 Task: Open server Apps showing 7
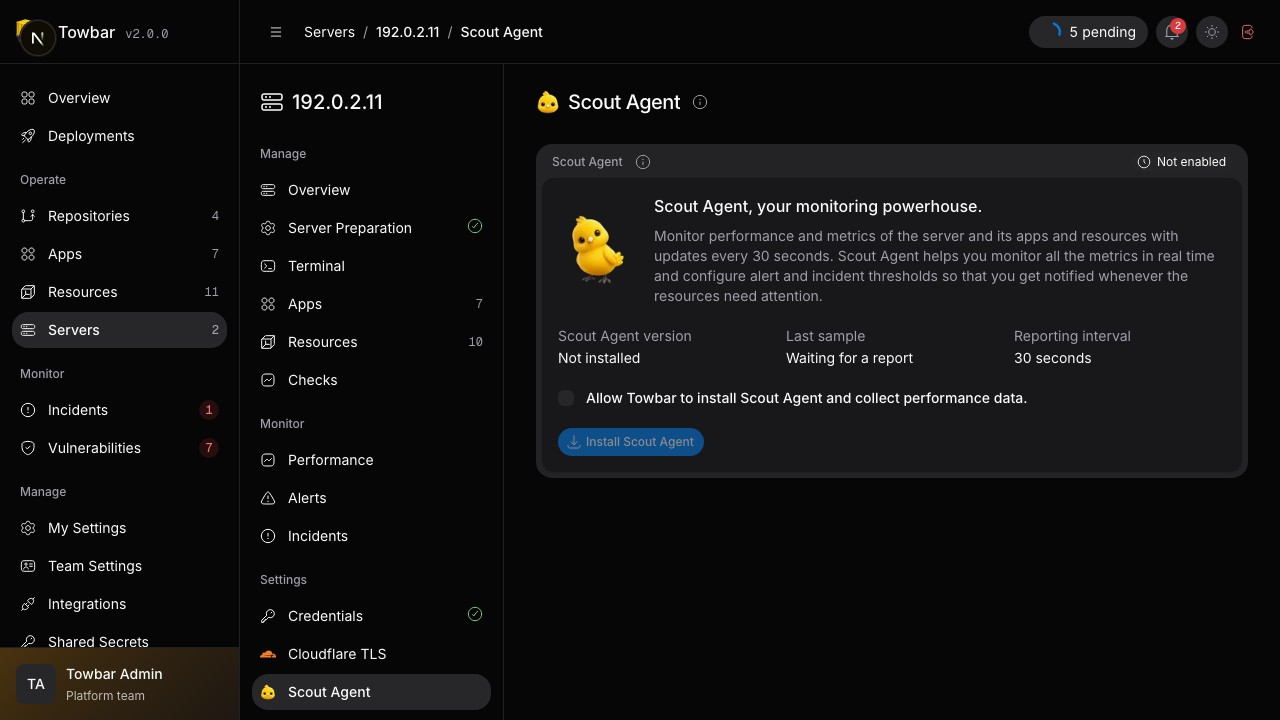371,304
